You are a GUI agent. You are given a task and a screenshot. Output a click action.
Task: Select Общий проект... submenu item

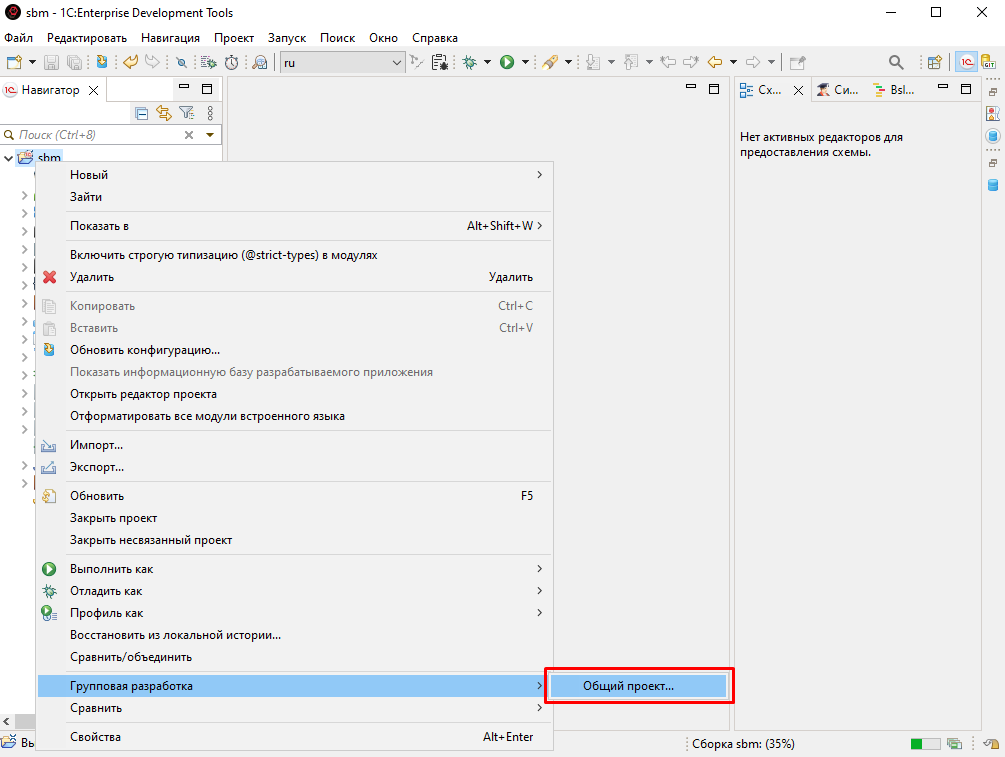coord(628,686)
